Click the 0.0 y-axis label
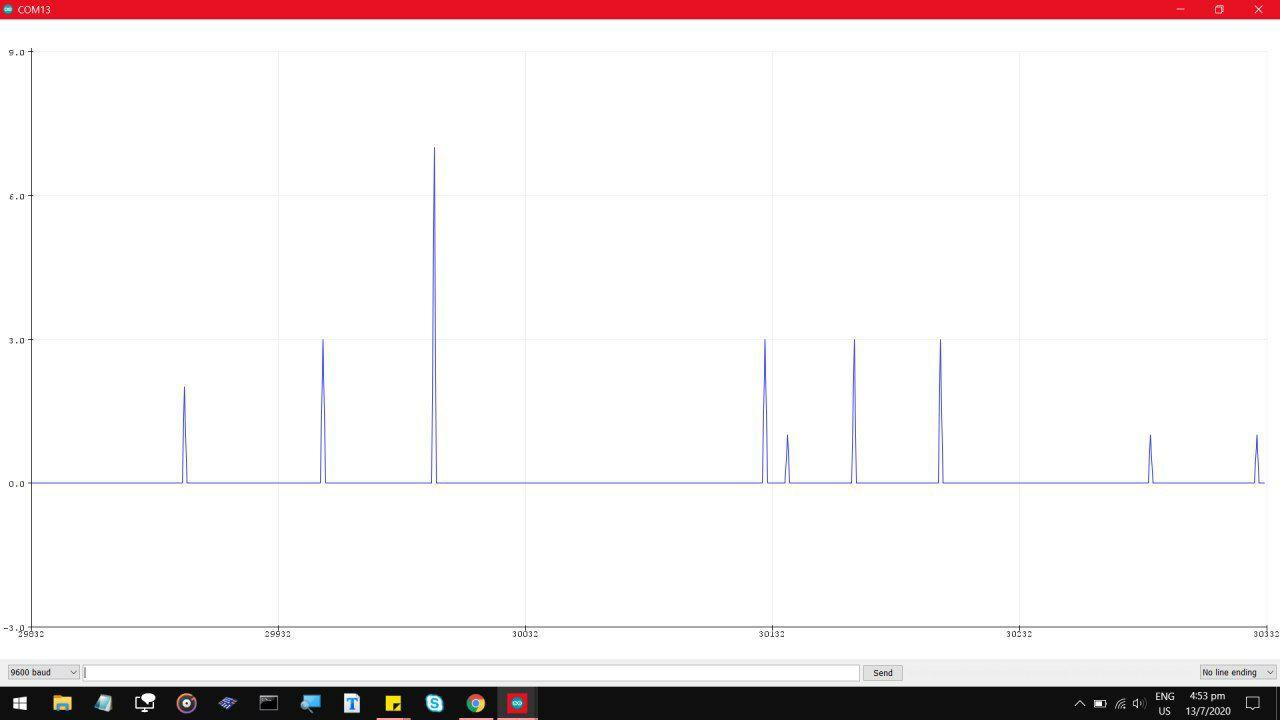1280x720 pixels. [x=16, y=484]
